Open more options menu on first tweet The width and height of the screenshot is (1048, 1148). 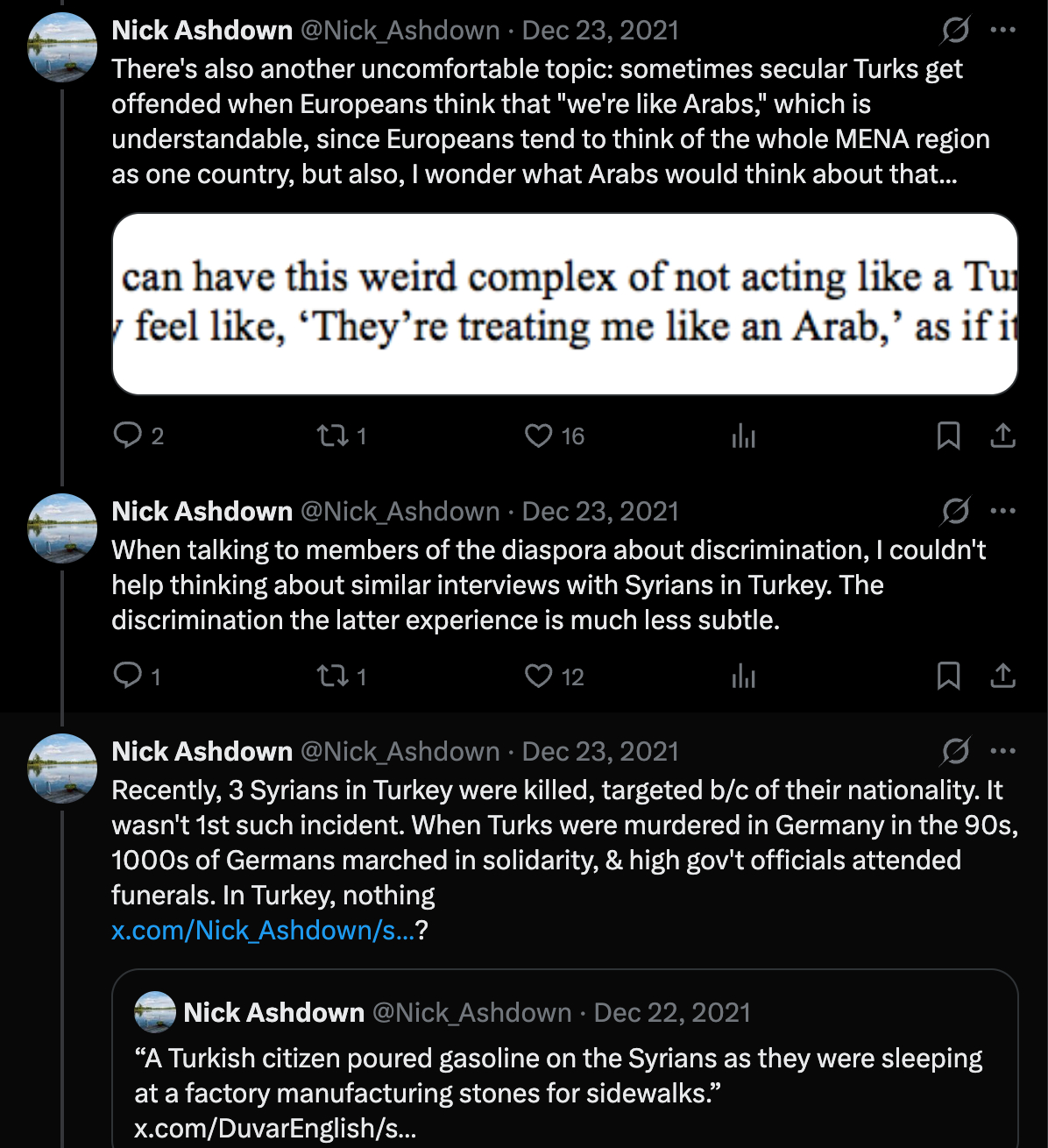pos(1002,30)
